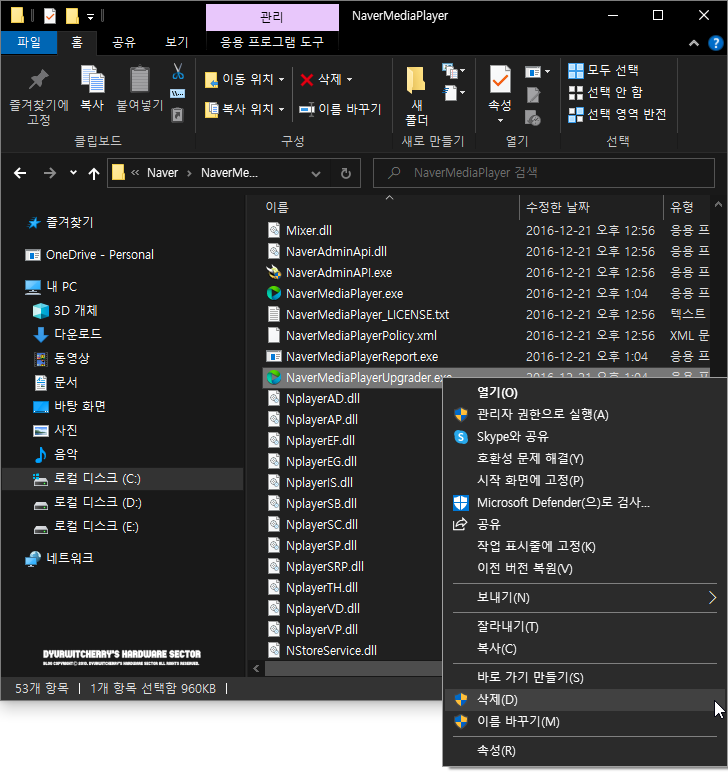This screenshot has width=728, height=780.
Task: Navigate back with the back arrow
Action: pos(20,173)
